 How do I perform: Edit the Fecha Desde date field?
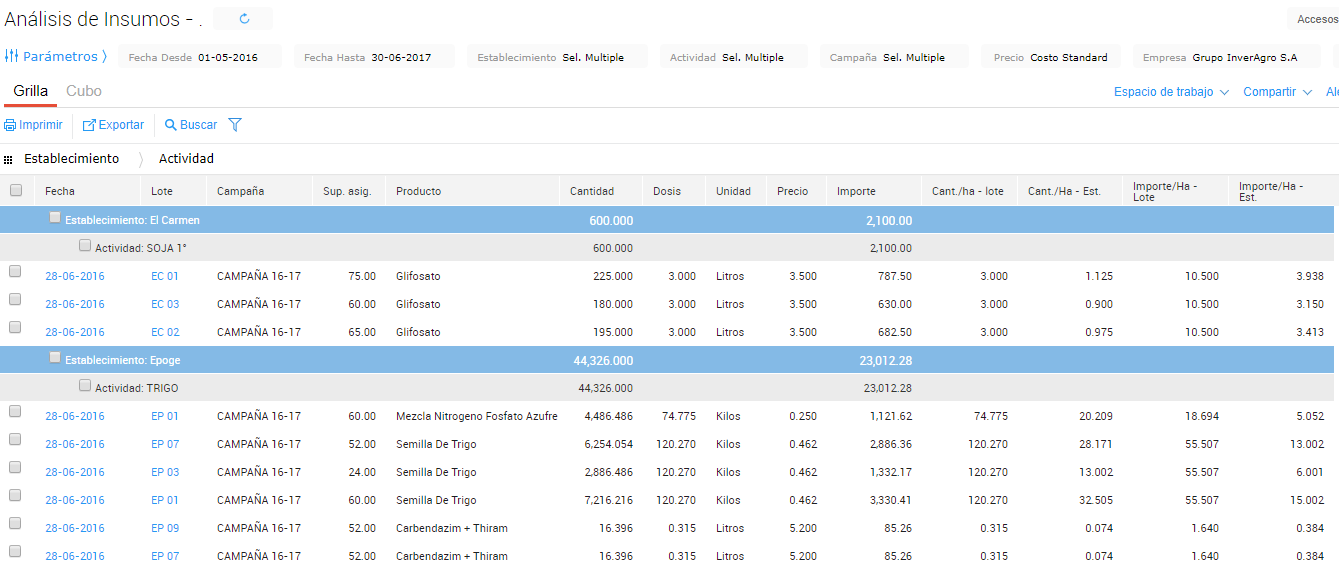(227, 58)
